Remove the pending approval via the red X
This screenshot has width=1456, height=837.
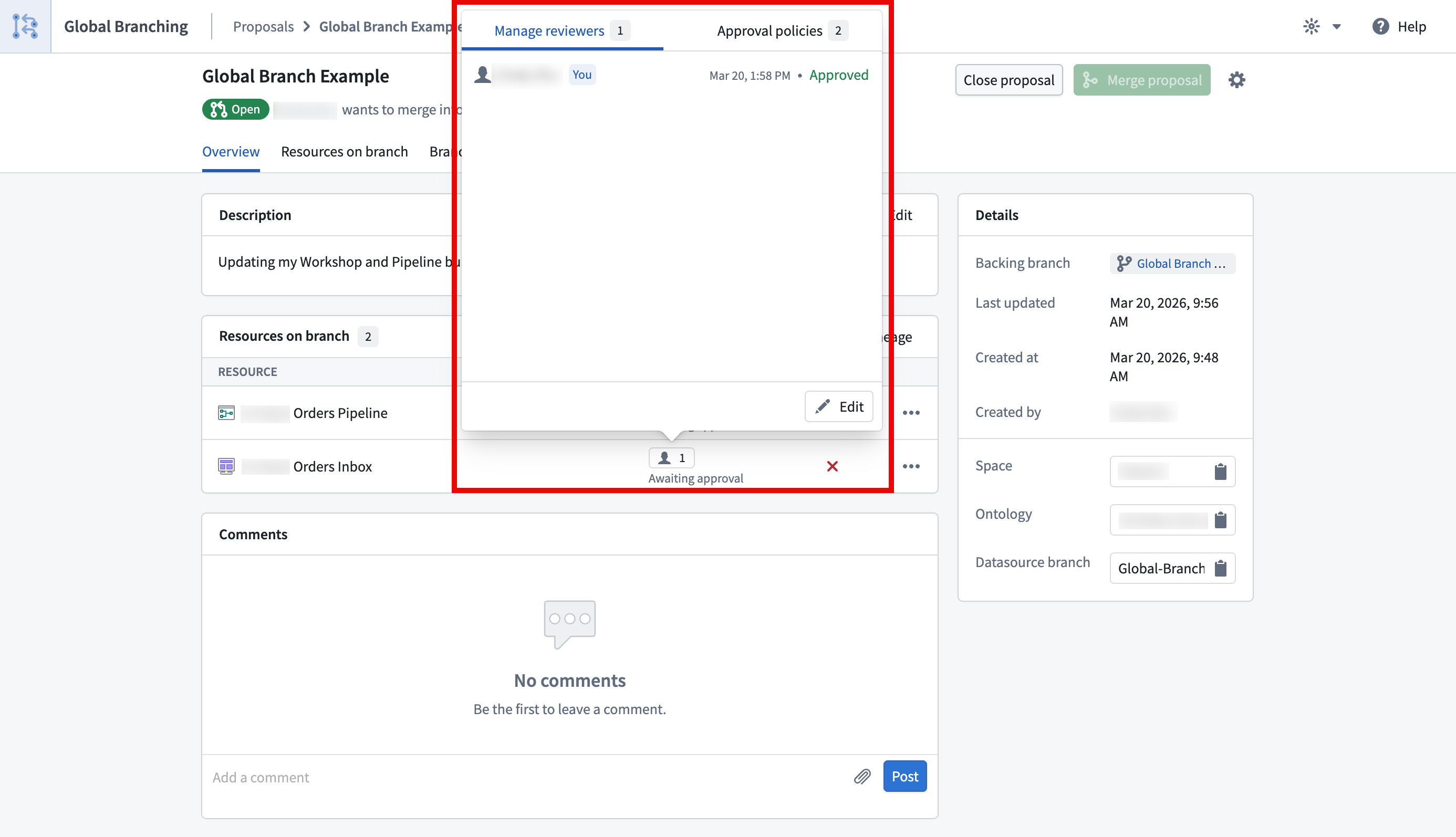pos(833,466)
